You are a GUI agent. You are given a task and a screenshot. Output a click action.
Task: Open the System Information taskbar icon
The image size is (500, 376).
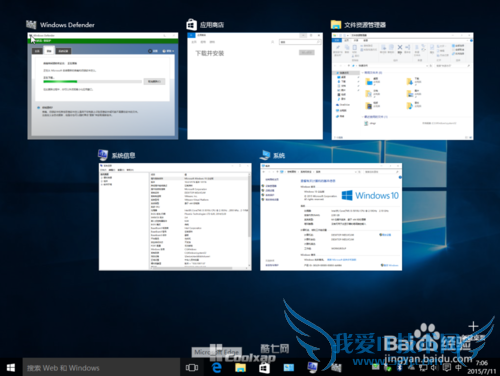click(x=312, y=367)
